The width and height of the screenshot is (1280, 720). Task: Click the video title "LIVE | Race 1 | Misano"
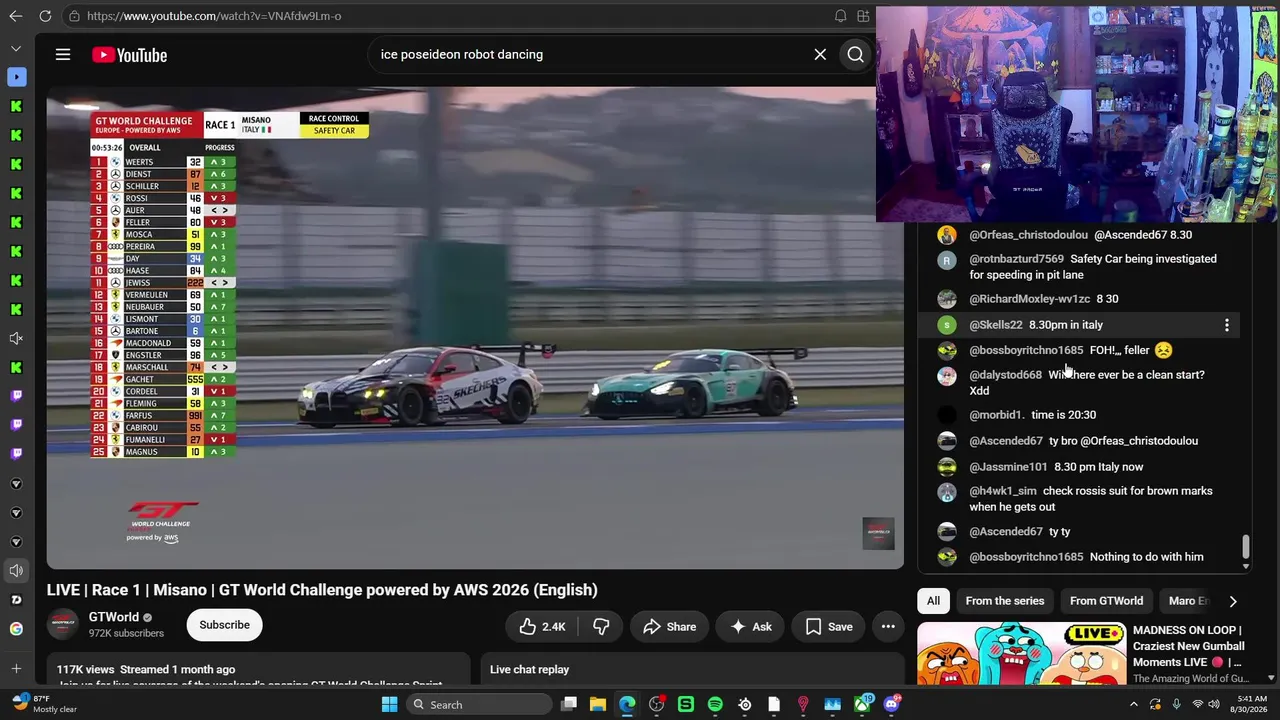coord(322,590)
